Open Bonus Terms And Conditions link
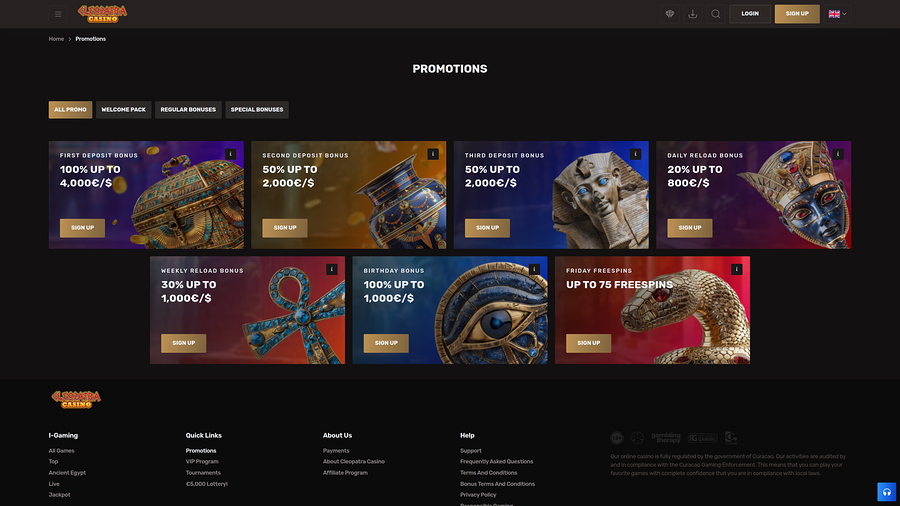This screenshot has height=506, width=900. pyautogui.click(x=497, y=484)
